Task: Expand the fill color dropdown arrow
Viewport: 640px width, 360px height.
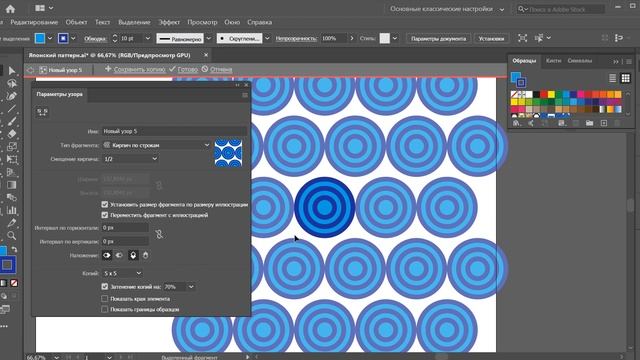Action: point(50,38)
